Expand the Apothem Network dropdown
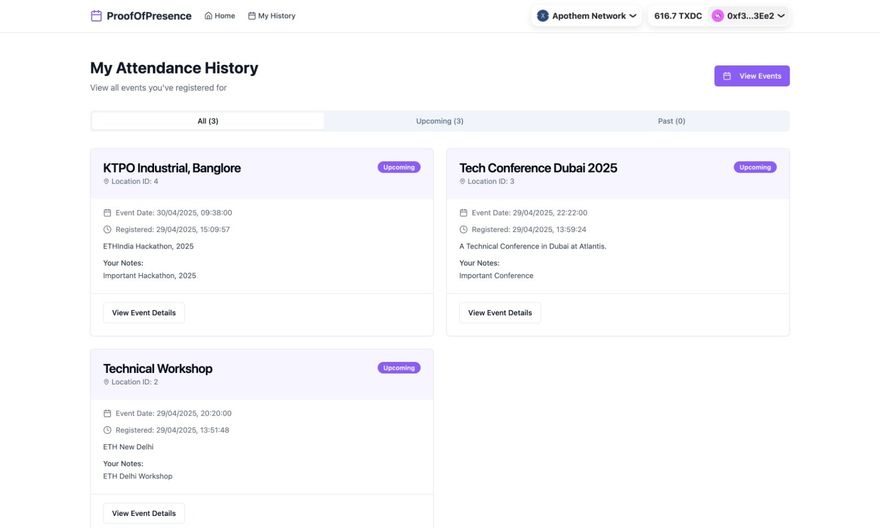 click(x=632, y=16)
